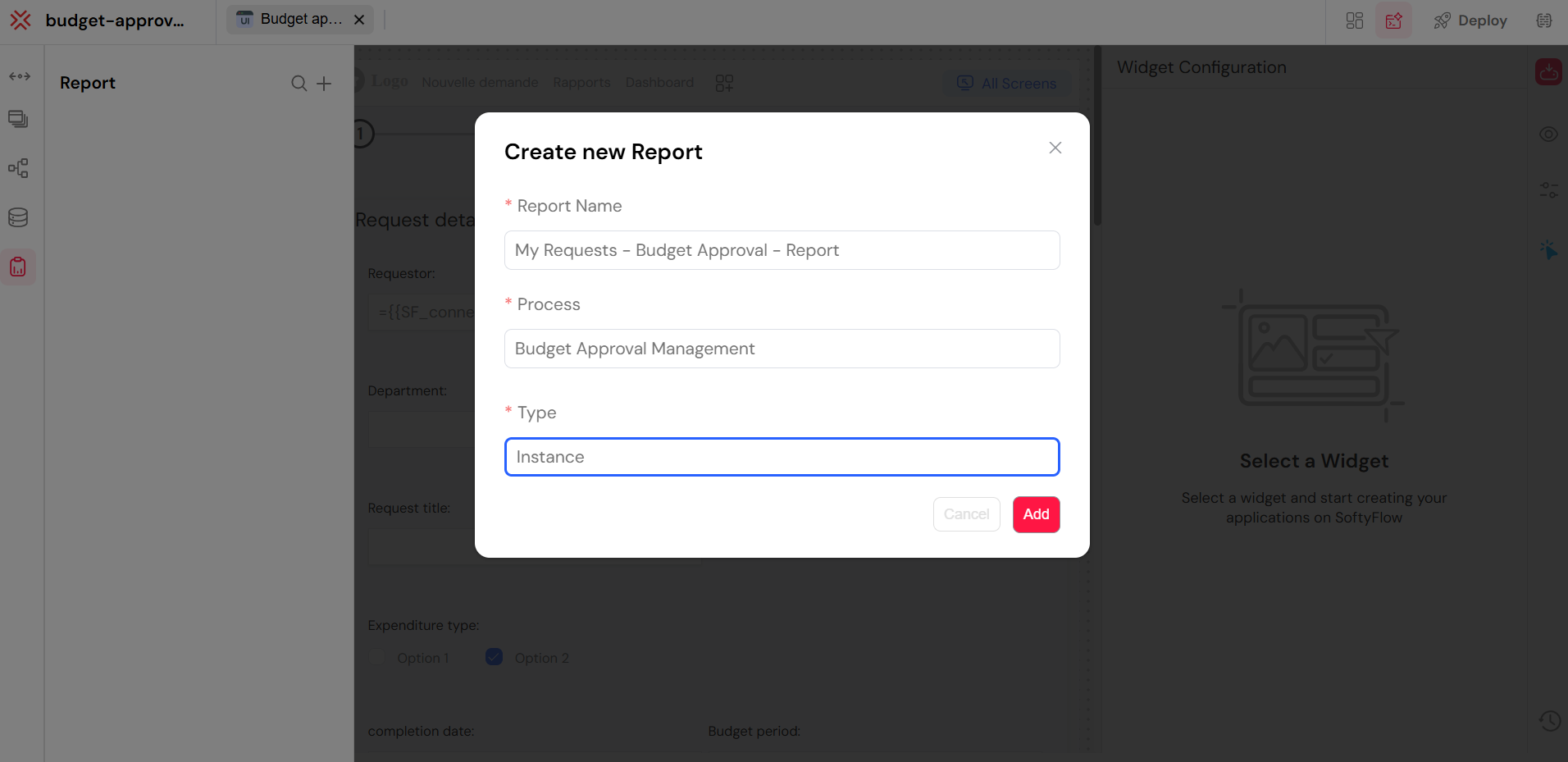
Task: Open the database sidebar icon
Action: [x=18, y=217]
